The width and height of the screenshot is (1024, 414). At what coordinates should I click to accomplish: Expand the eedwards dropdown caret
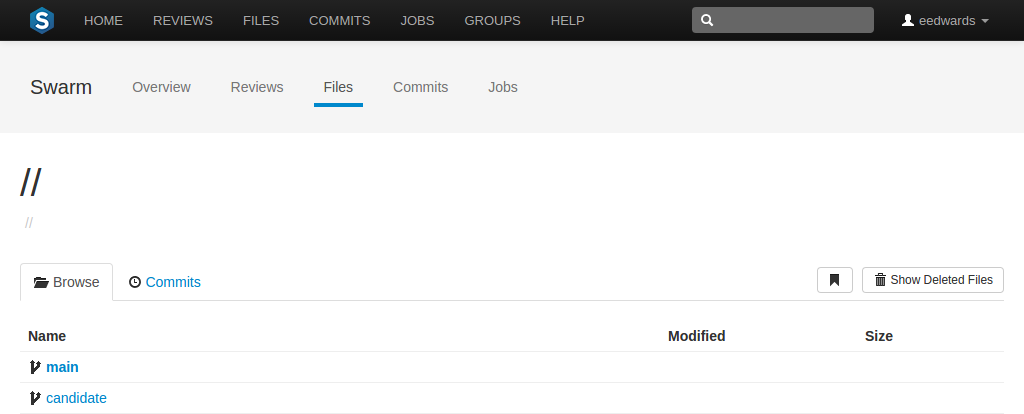tap(985, 21)
